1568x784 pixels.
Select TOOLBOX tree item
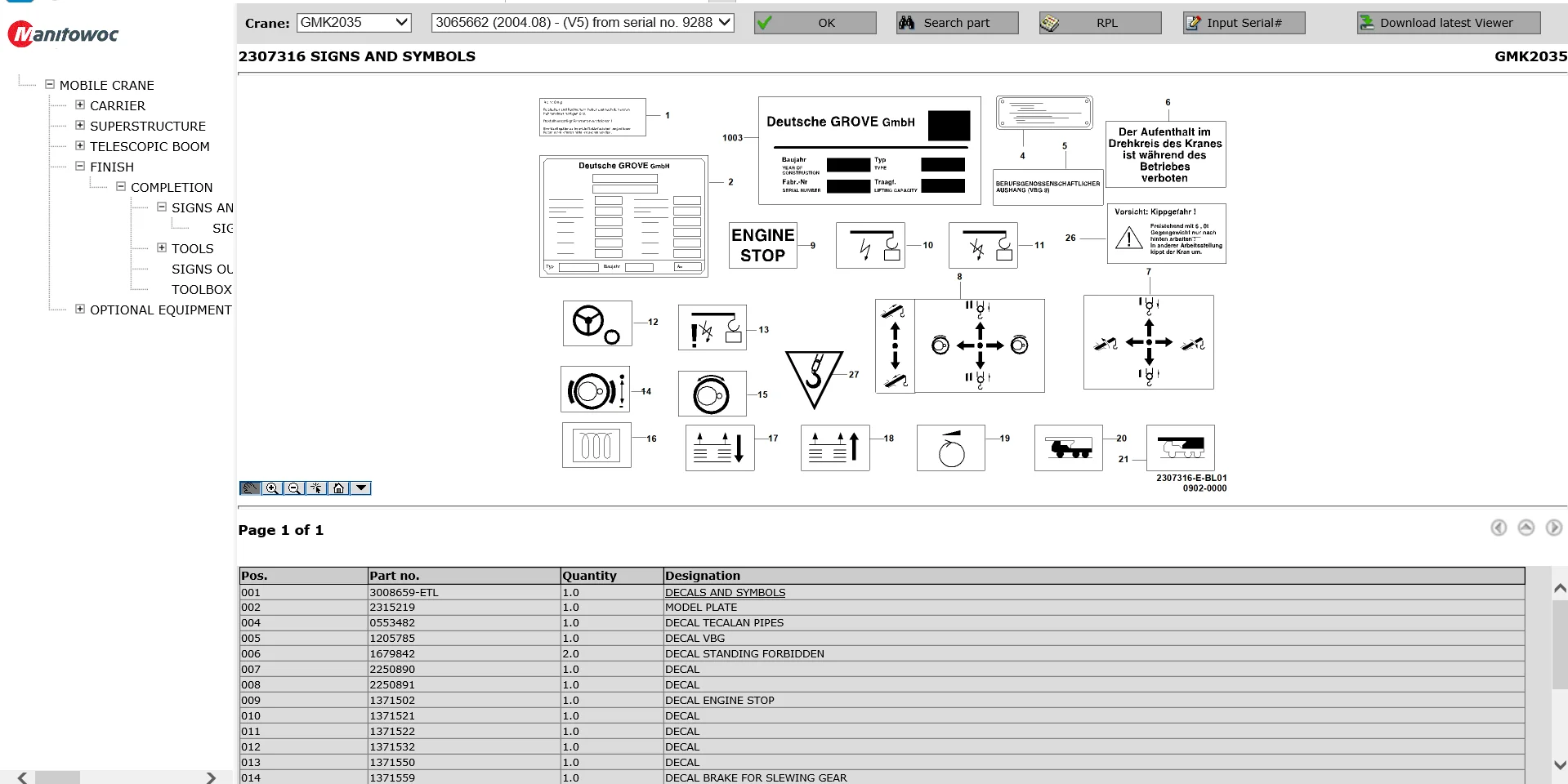point(202,289)
